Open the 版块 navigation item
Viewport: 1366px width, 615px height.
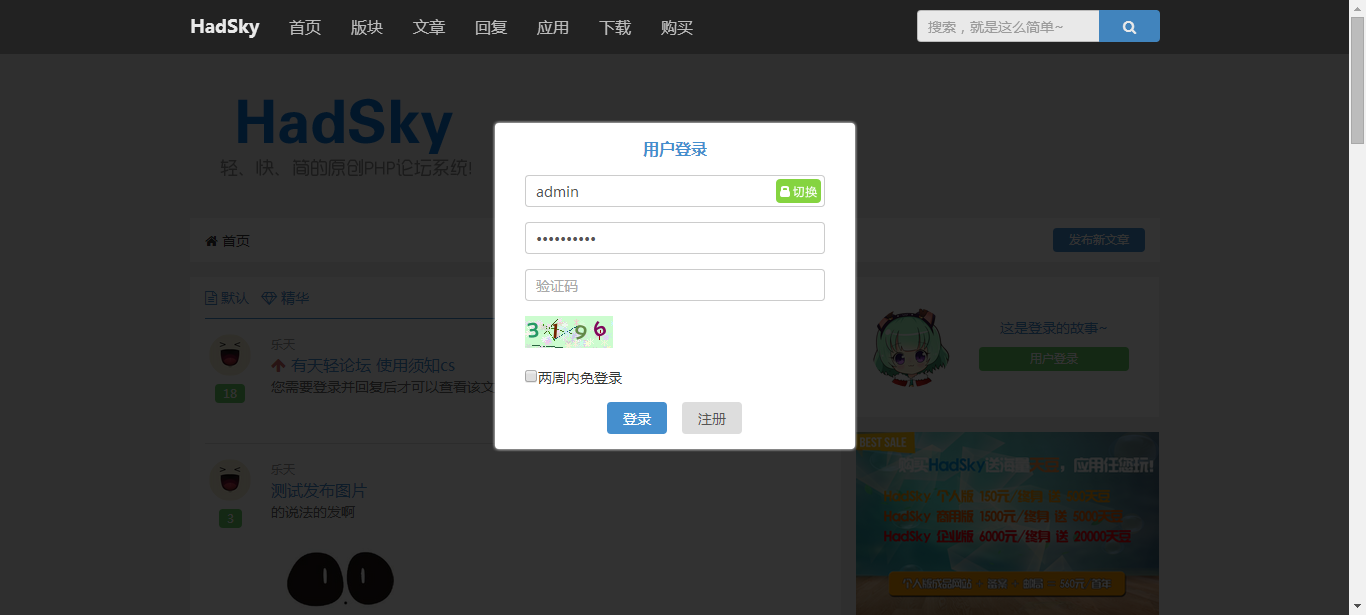[367, 27]
